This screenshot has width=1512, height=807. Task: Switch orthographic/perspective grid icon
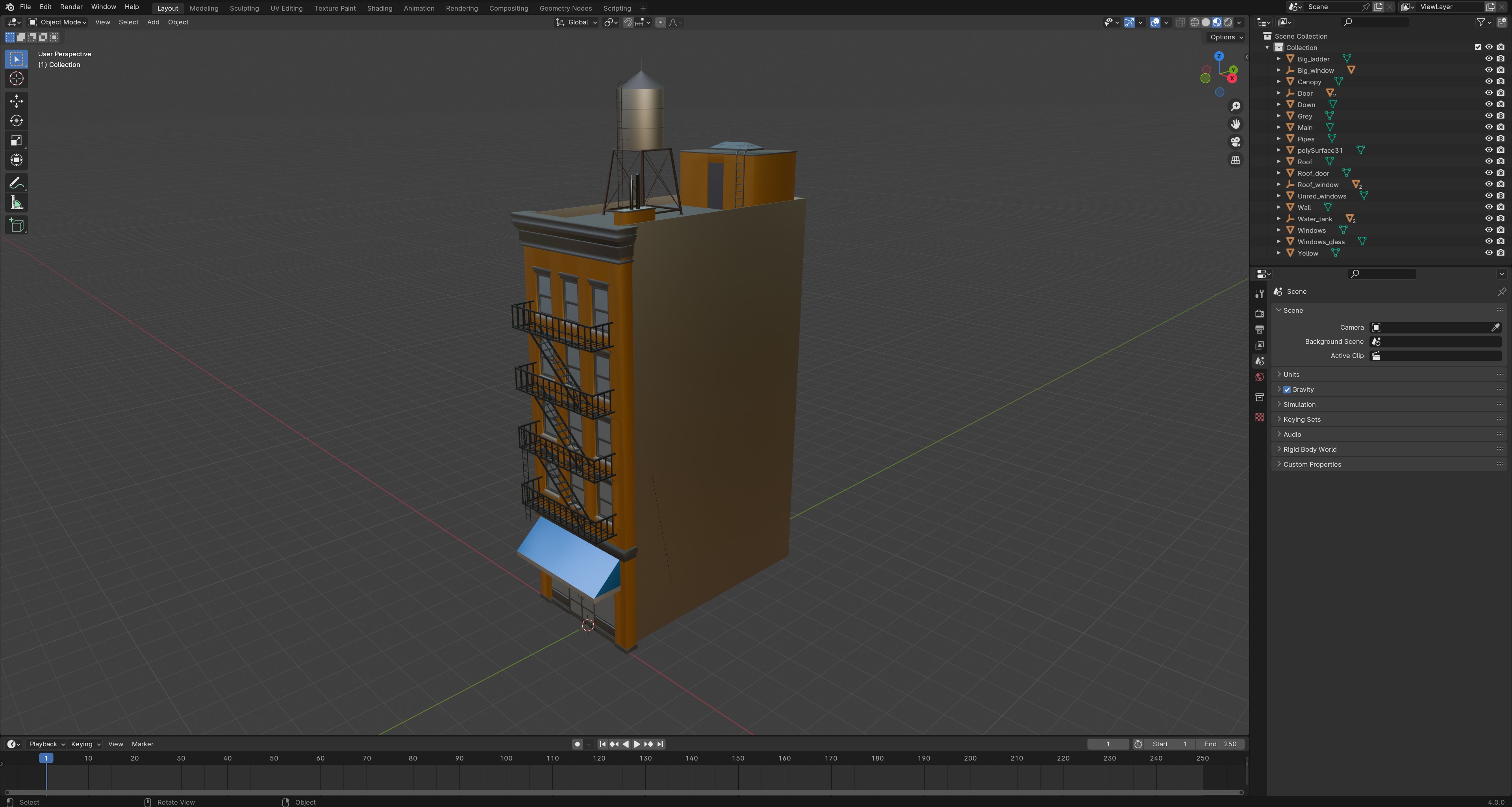1236,160
